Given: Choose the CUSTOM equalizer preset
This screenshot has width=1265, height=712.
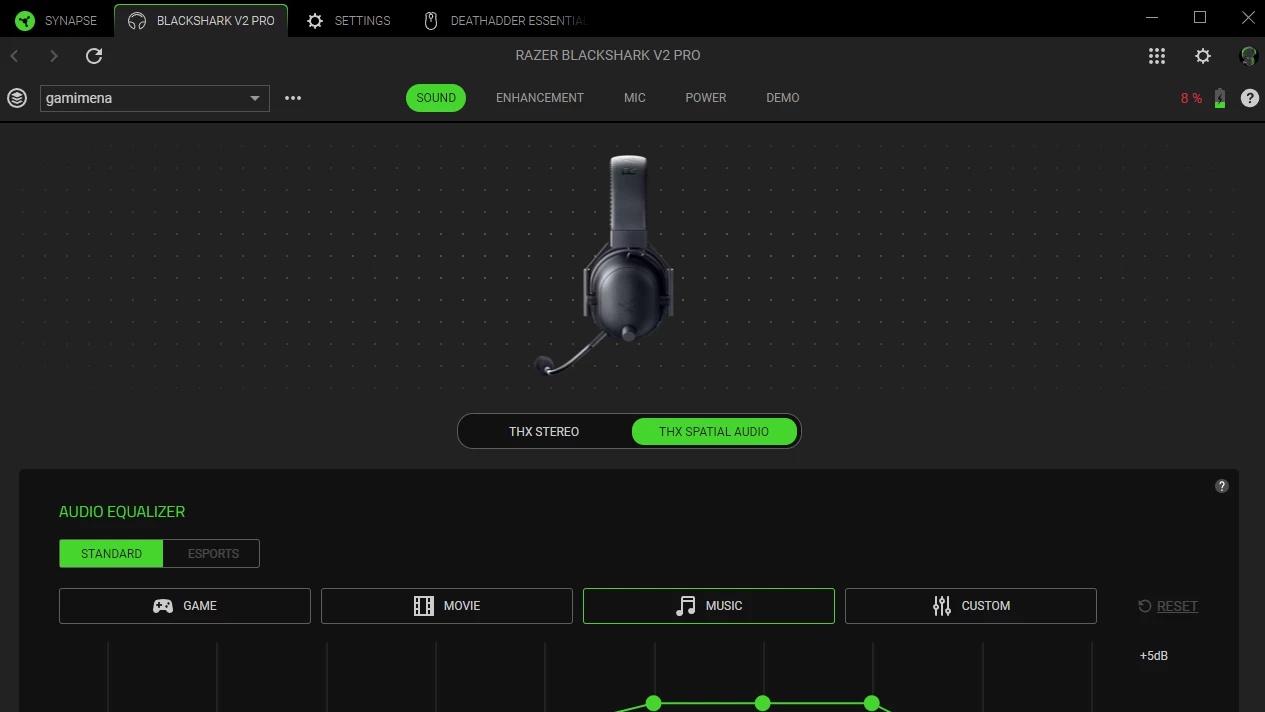Looking at the screenshot, I should (971, 606).
